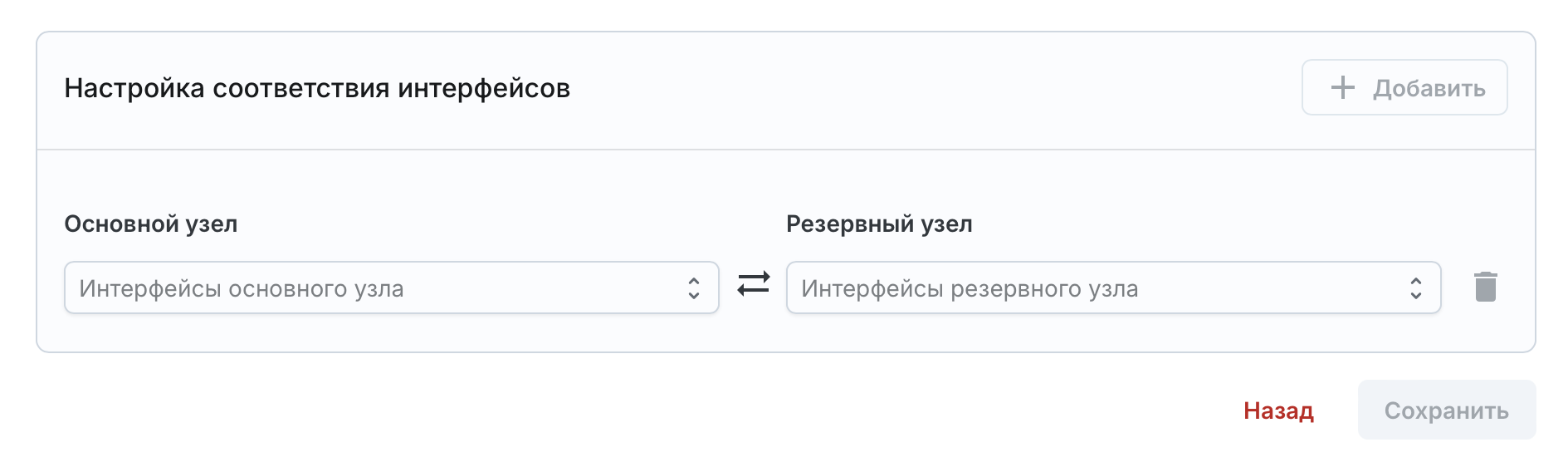Click the swap arrows icon between nodes
This screenshot has height=462, width=1568.
point(753,284)
